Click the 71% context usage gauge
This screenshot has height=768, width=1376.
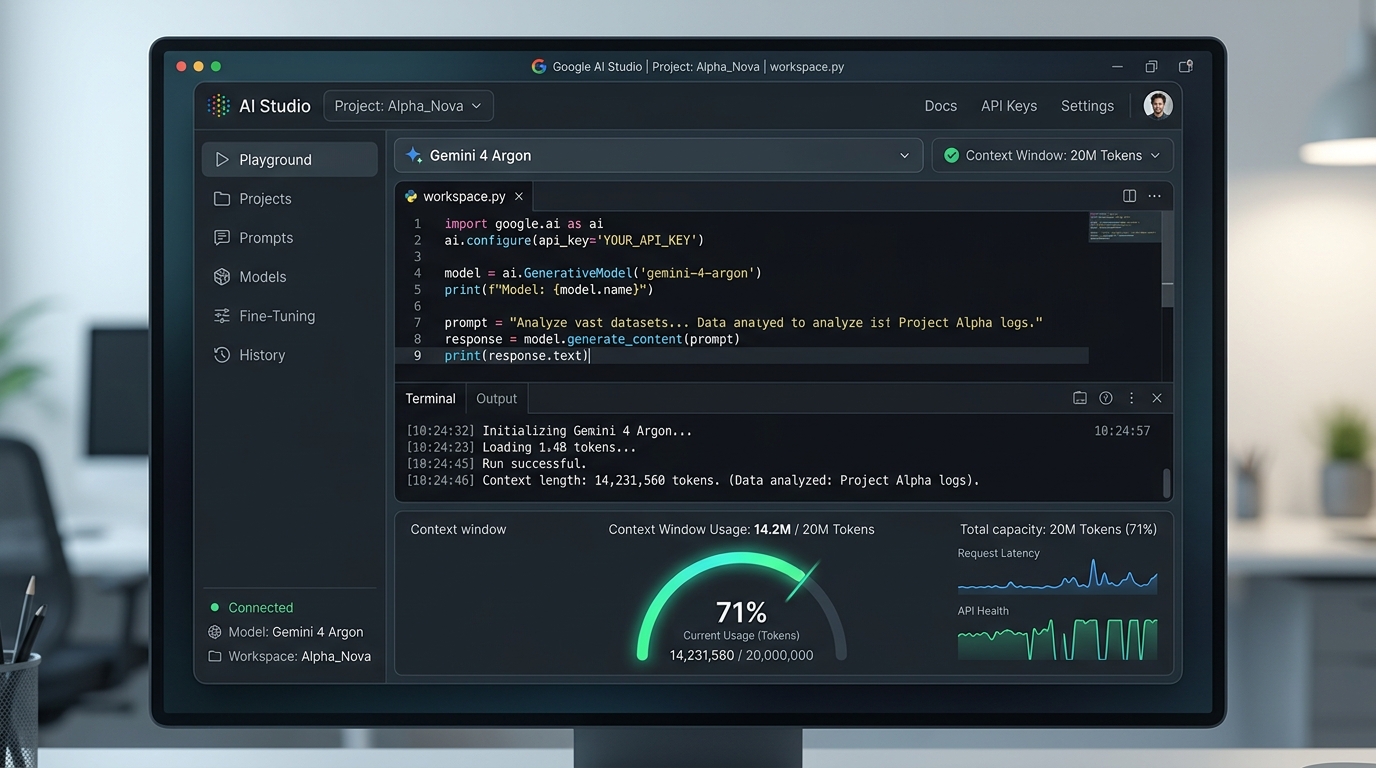click(741, 606)
